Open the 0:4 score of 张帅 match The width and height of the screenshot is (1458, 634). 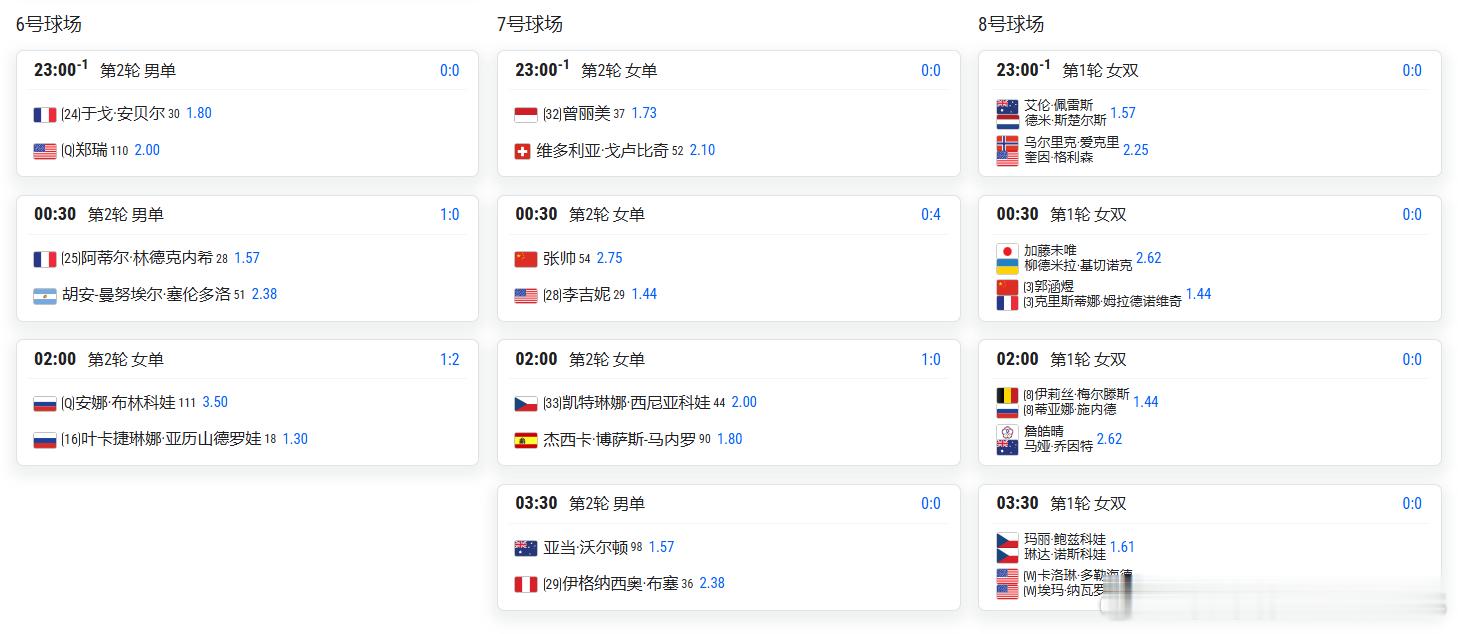931,214
